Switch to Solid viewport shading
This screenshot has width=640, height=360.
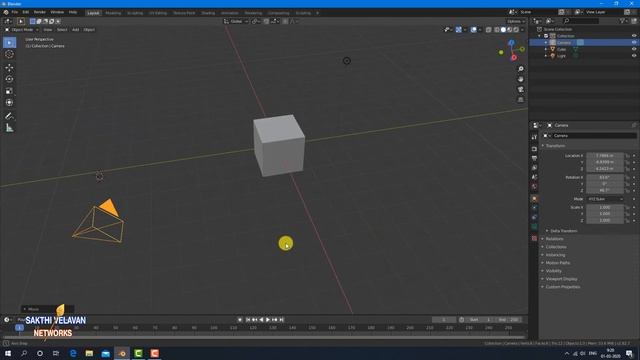click(503, 30)
